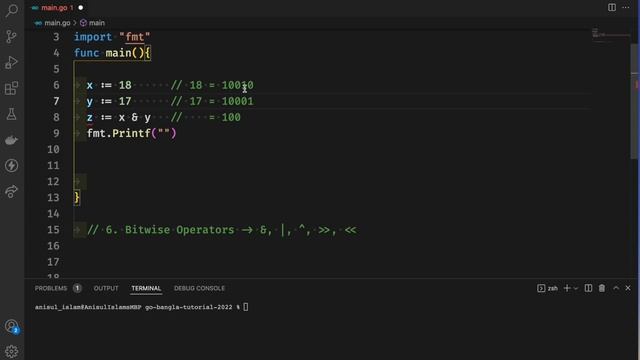Click the func main() declaration
The height and width of the screenshot is (360, 640).
[x=112, y=53]
